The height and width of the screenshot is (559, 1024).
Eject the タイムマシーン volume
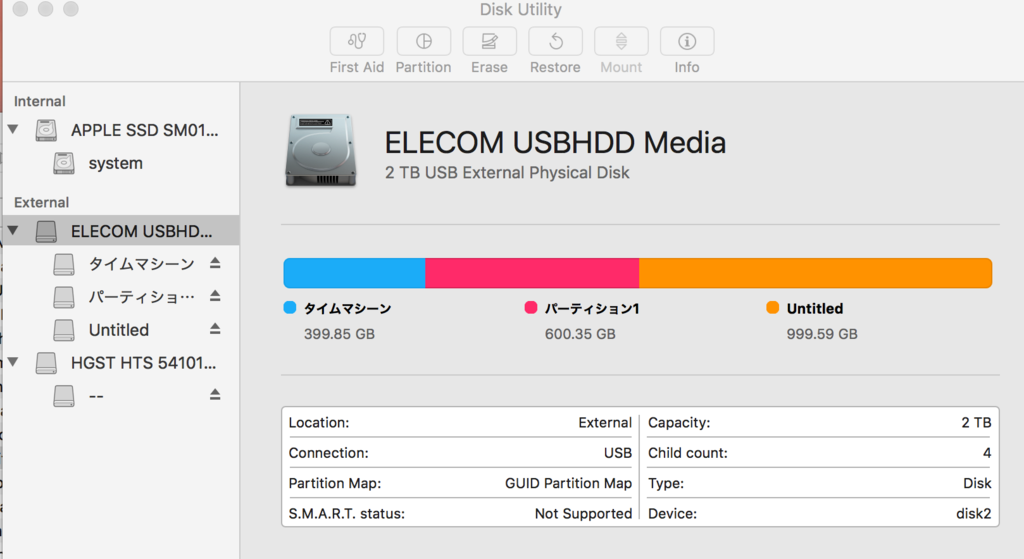point(215,263)
